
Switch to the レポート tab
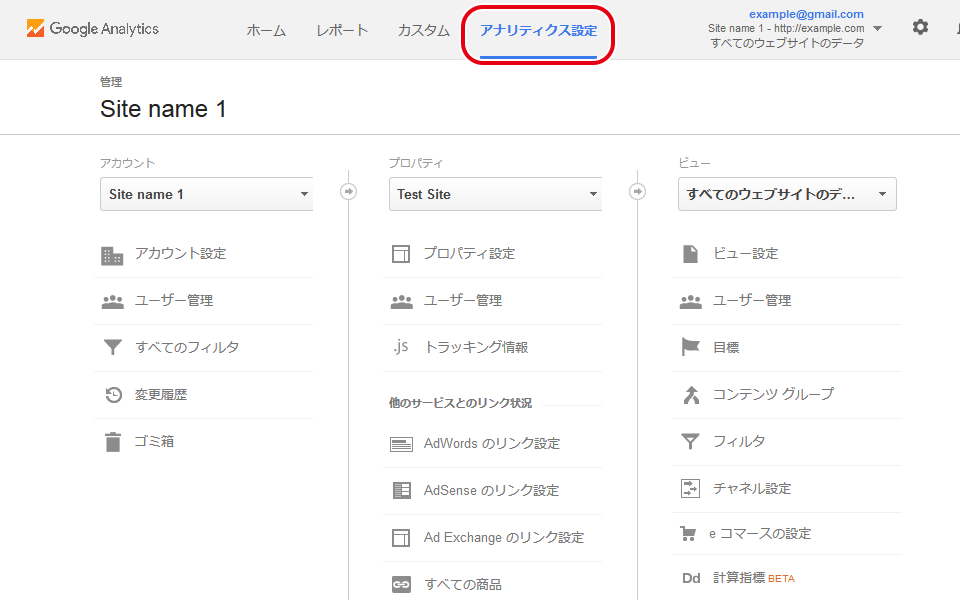342,31
